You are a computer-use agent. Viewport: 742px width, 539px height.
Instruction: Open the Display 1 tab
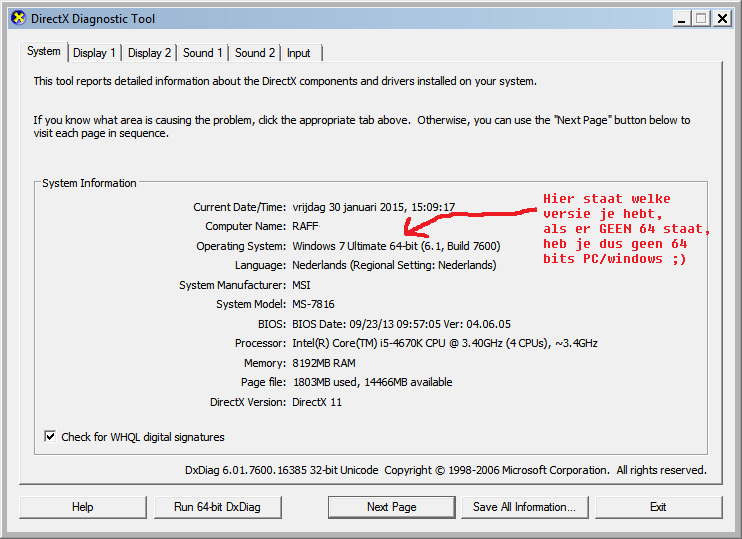(x=94, y=53)
